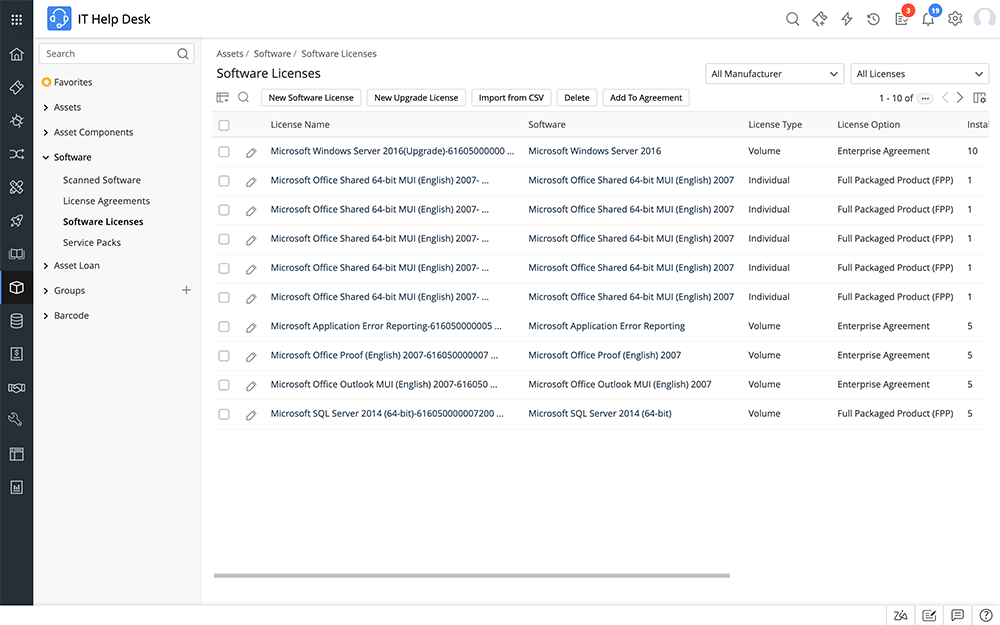Screen dimensions: 1000x625
Task: Open the All Licenses dropdown
Action: pos(919,73)
